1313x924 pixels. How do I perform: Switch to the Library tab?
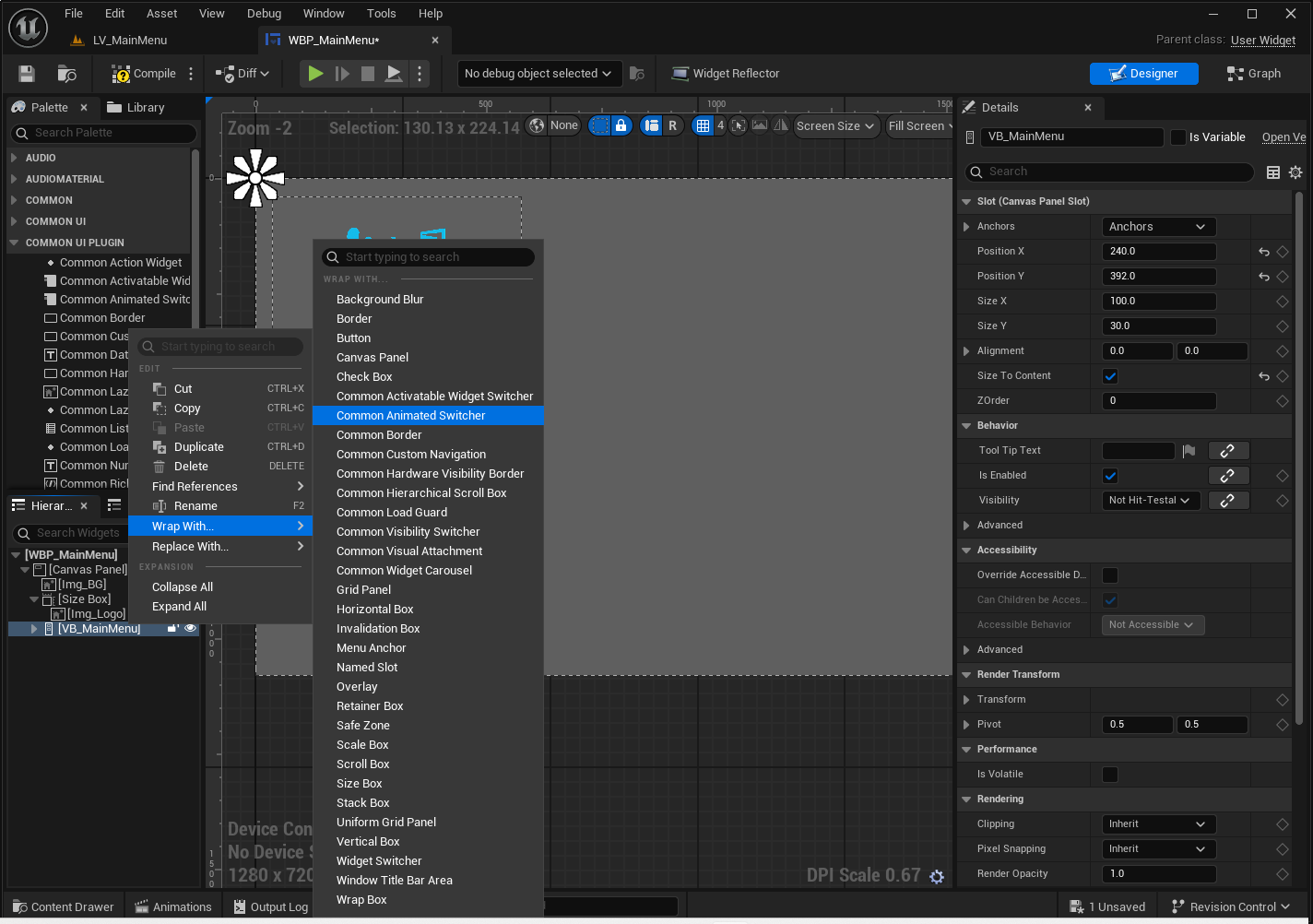[x=136, y=108]
